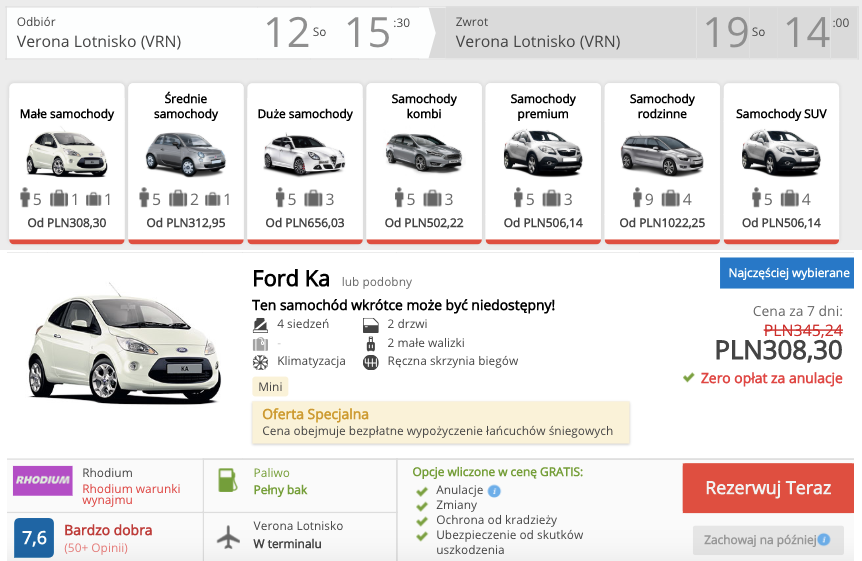Click the green fuel pump icon

(x=228, y=480)
